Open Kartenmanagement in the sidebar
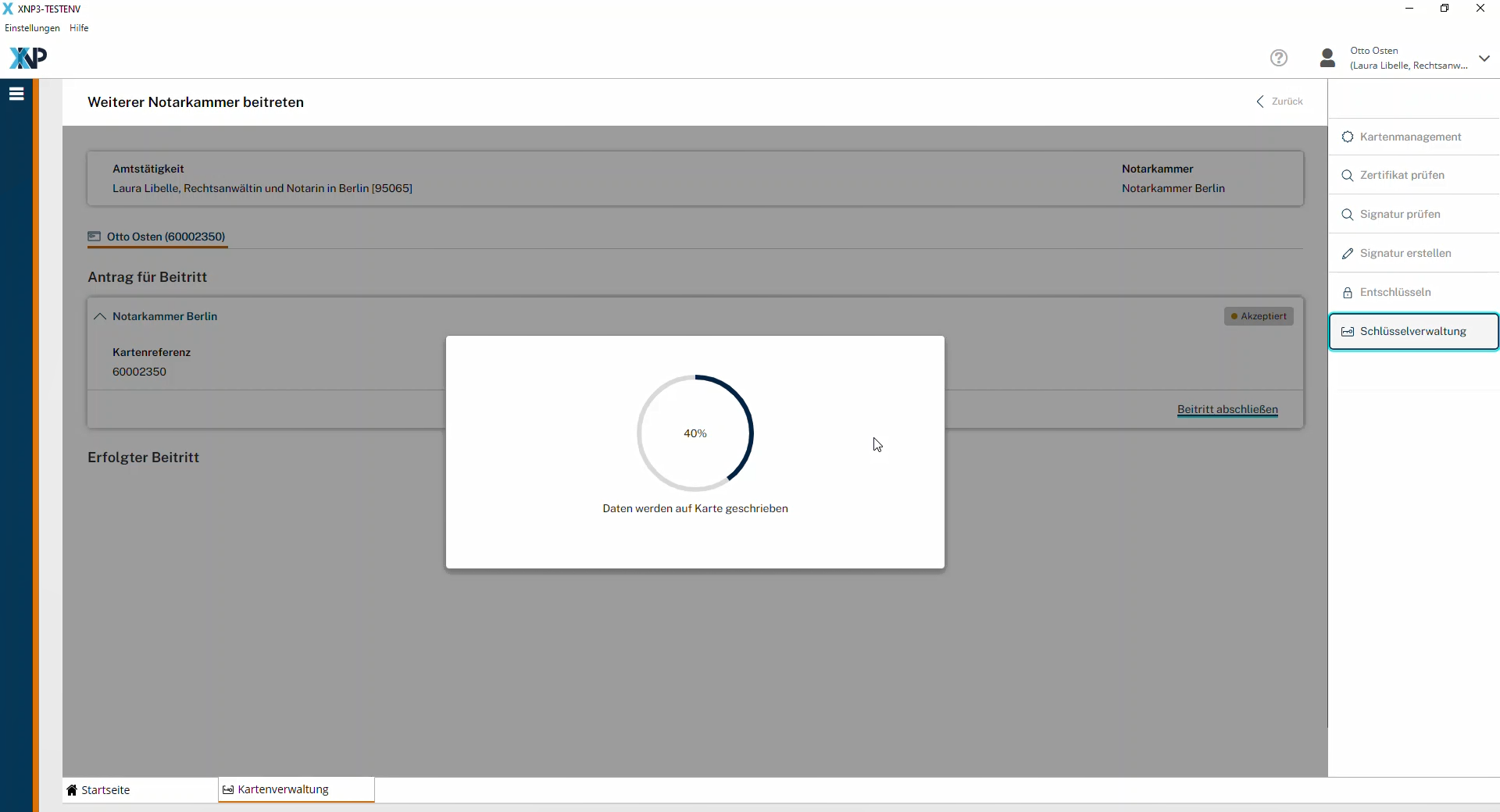This screenshot has width=1500, height=812. point(1414,137)
